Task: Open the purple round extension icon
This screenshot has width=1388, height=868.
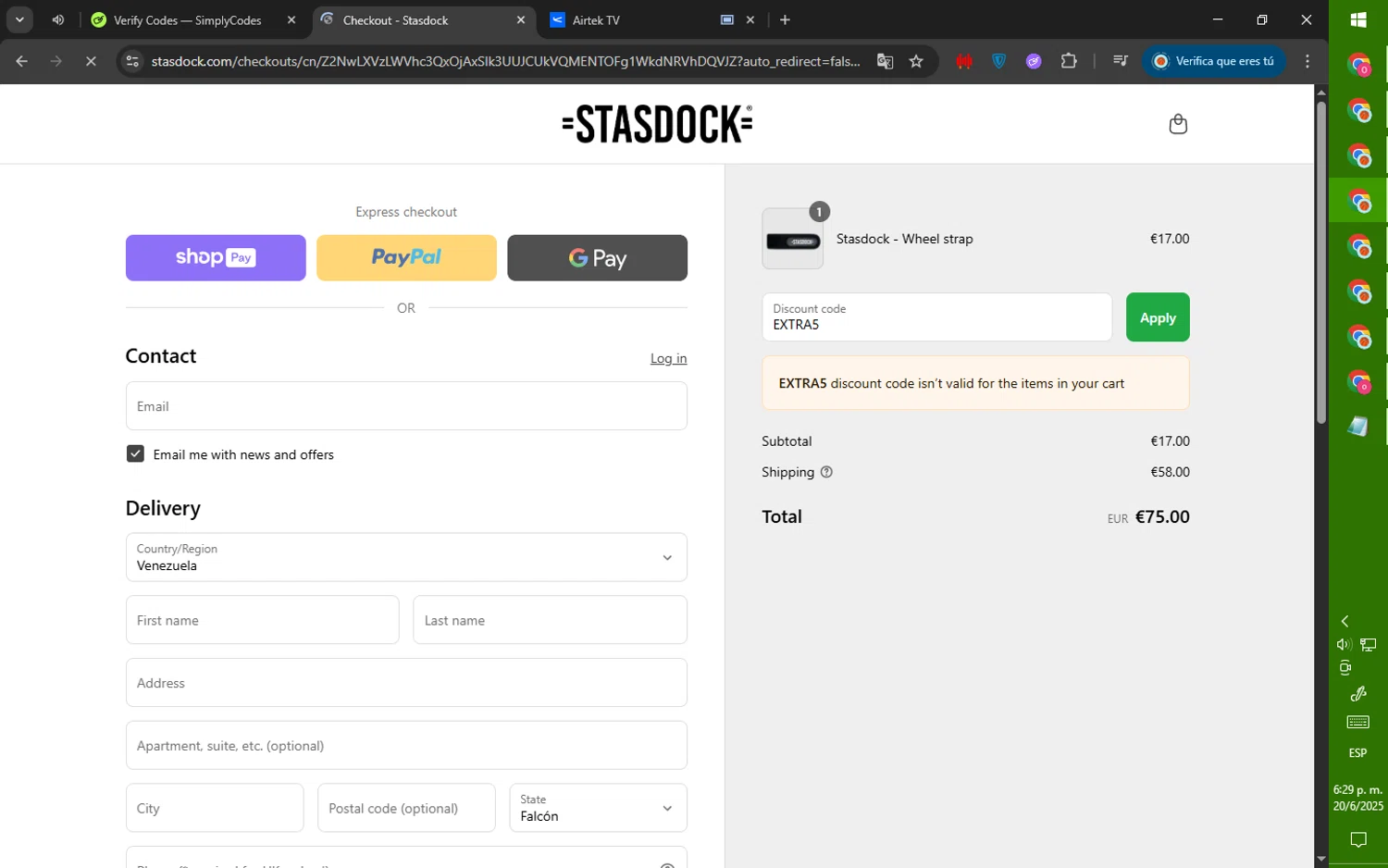Action: coord(1034,61)
